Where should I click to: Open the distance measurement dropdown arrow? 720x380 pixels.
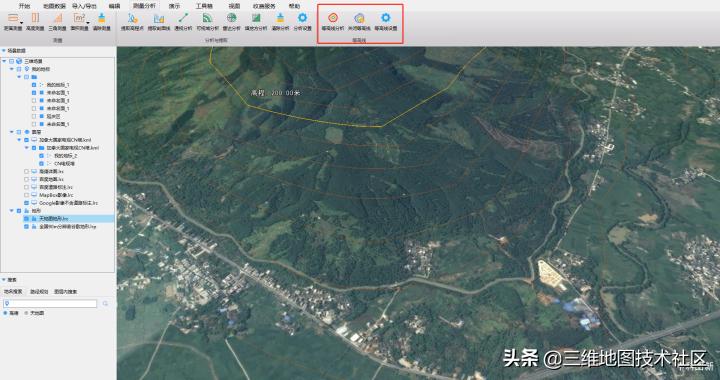(21, 22)
